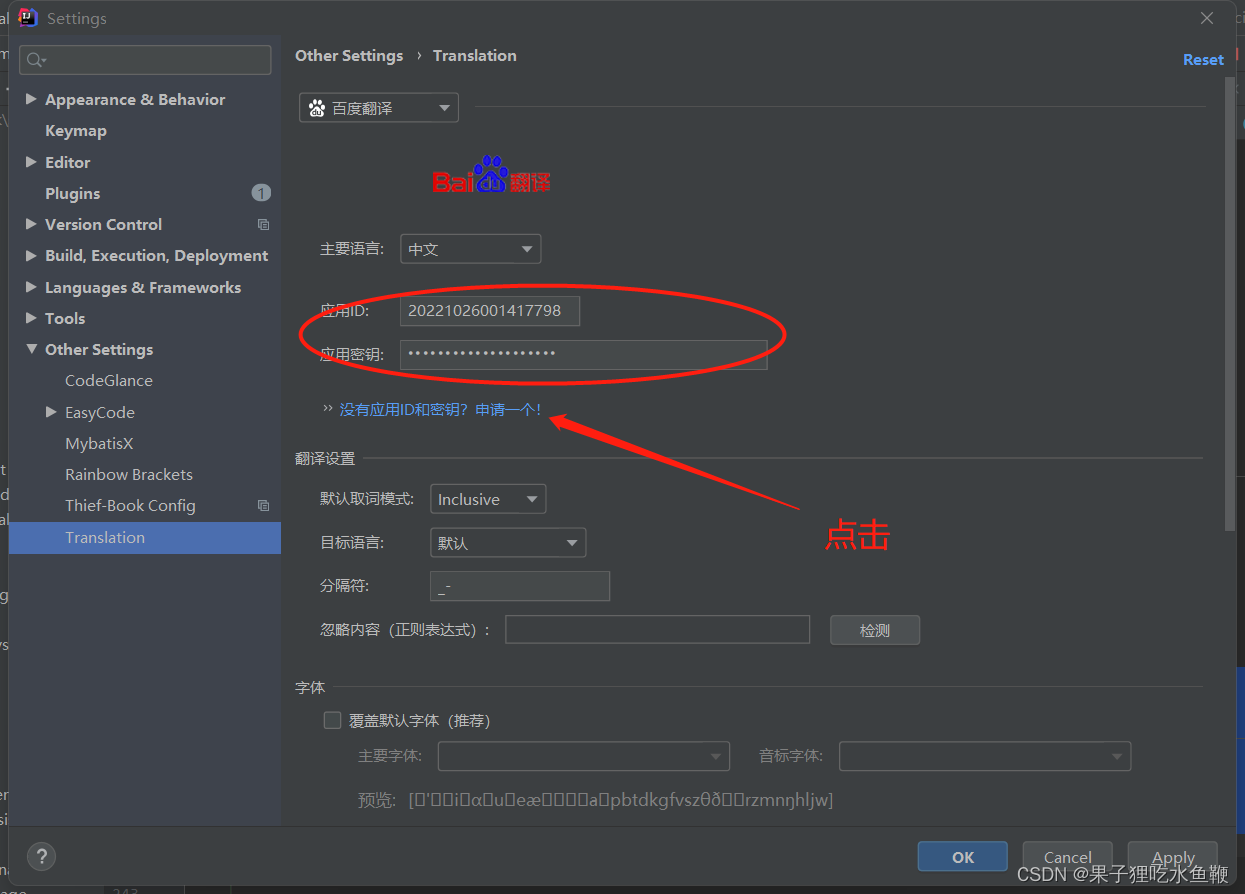Close the Settings dialog with X
The width and height of the screenshot is (1245, 894).
click(x=1207, y=18)
